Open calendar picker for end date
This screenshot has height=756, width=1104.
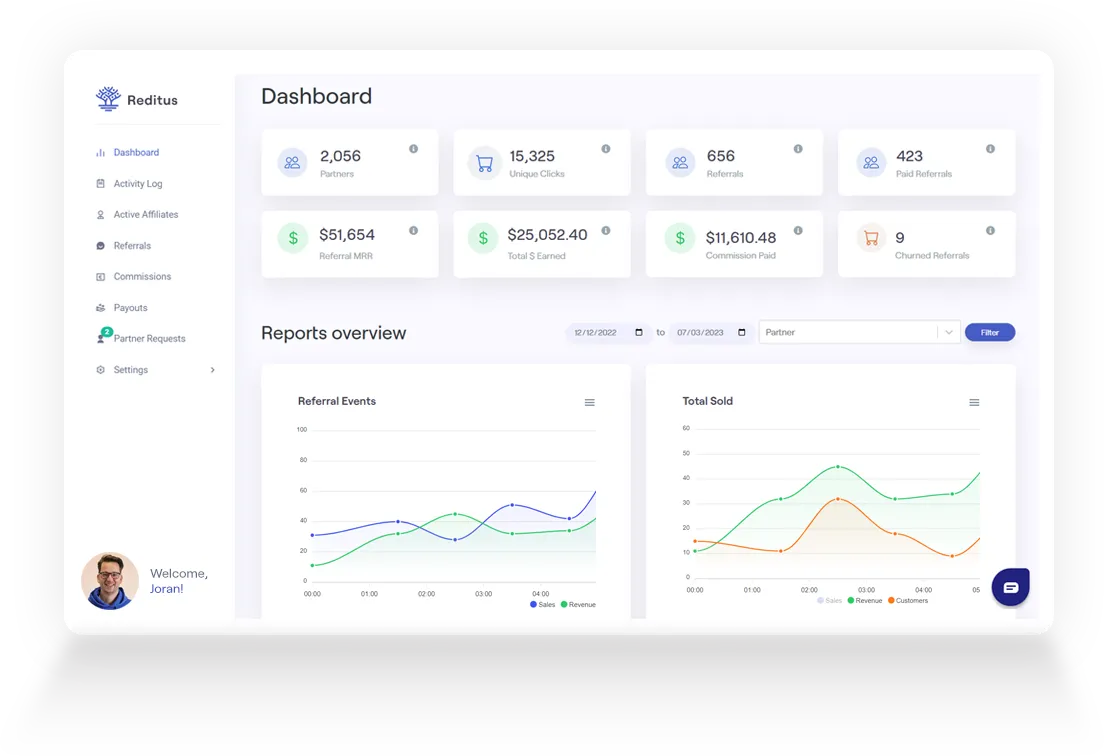click(741, 332)
